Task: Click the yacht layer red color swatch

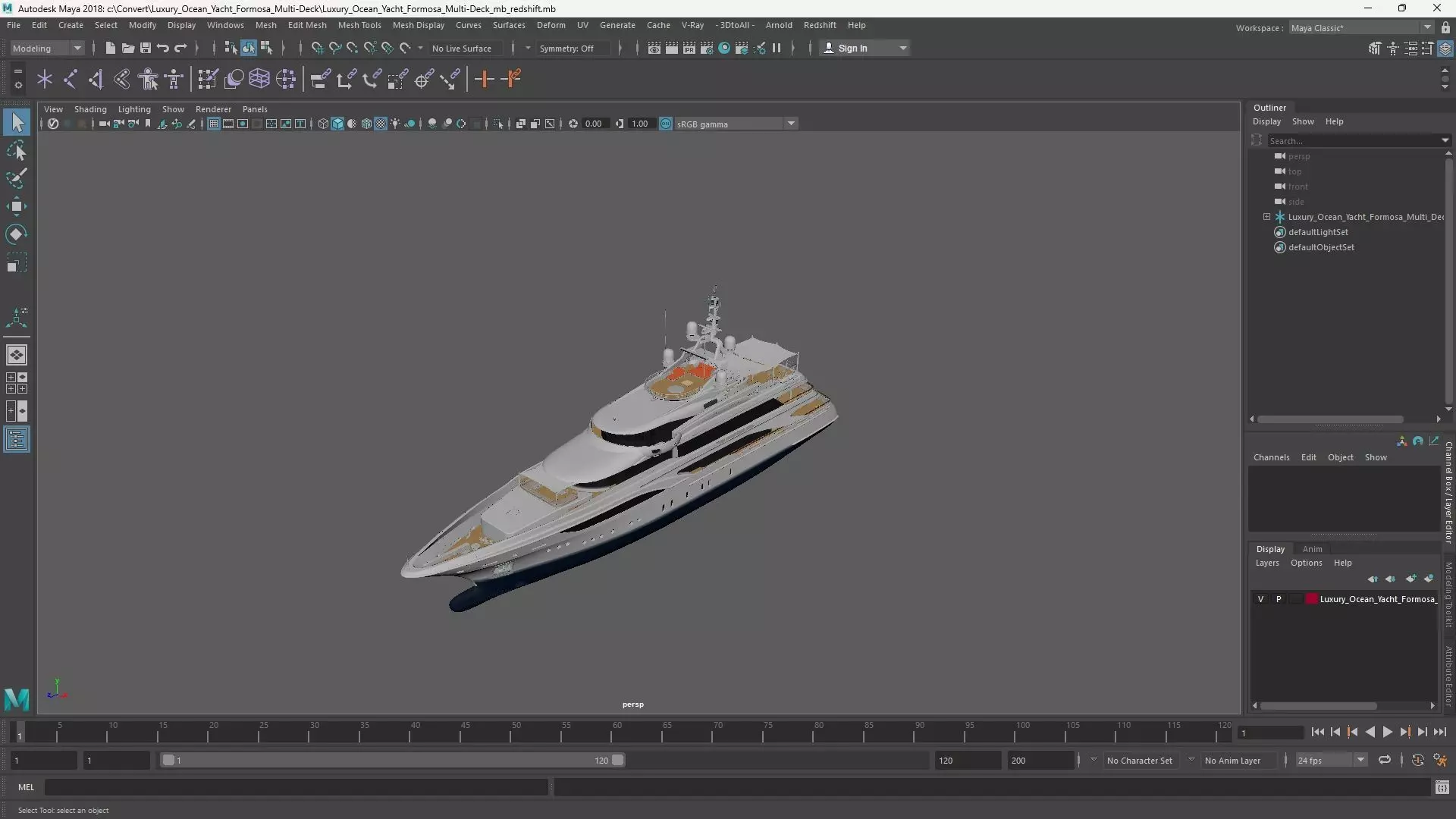Action: pyautogui.click(x=1311, y=599)
